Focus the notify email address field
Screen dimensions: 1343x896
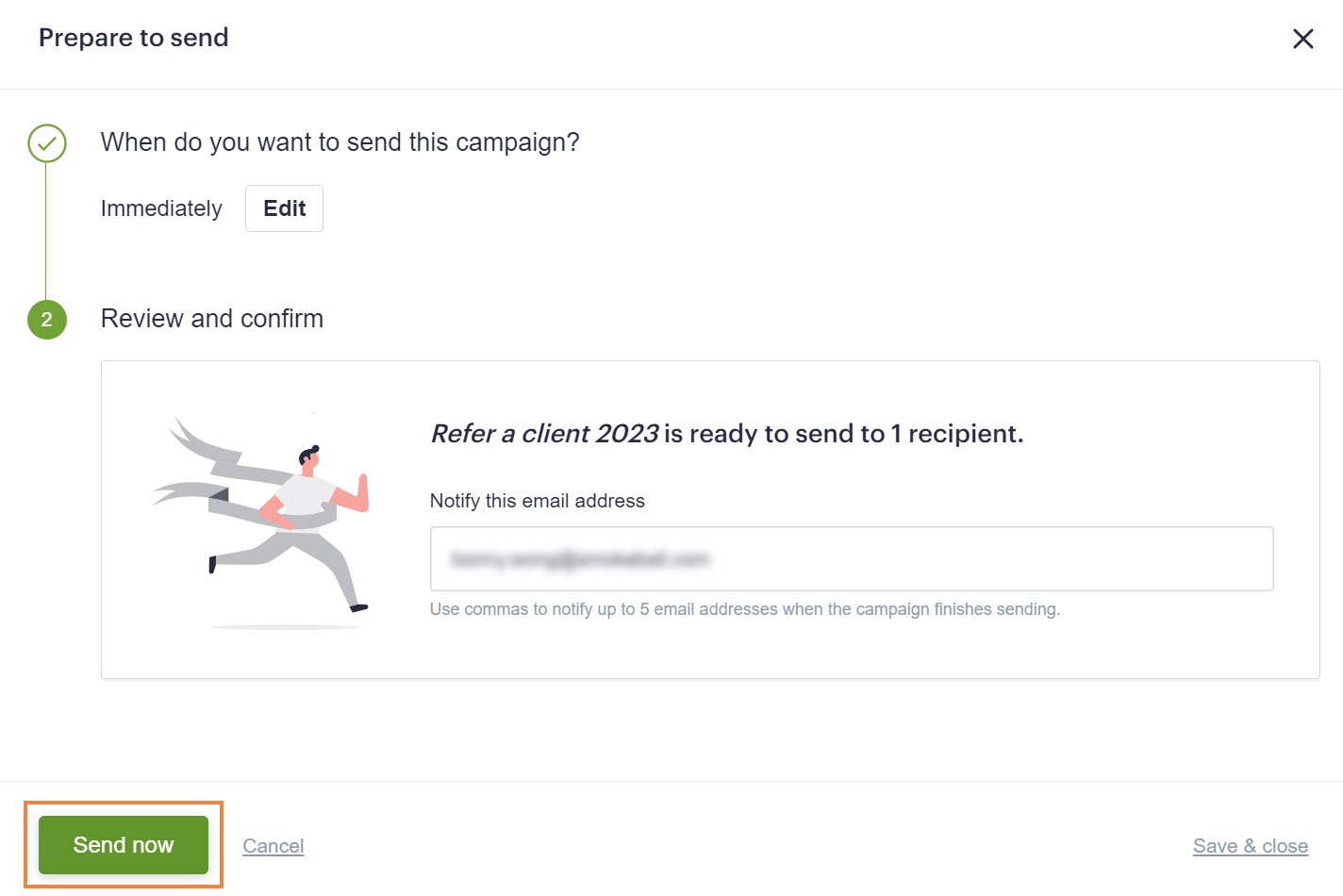[x=852, y=559]
